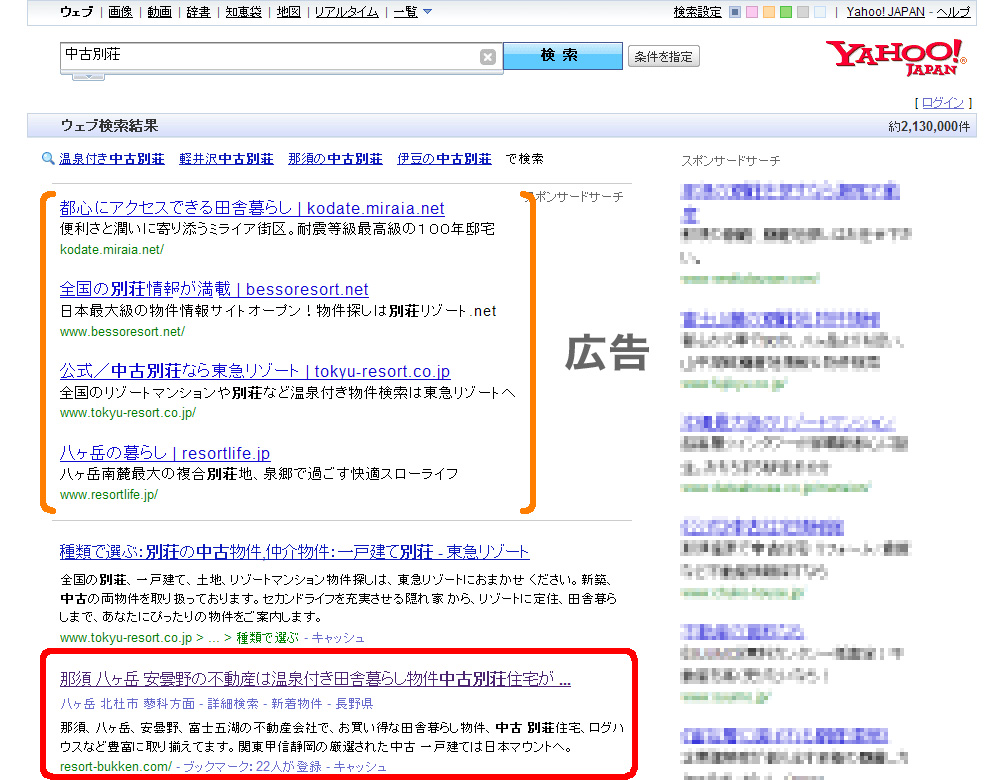
Task: Open キャッシュ for the 東急リゾート result
Action: (338, 637)
